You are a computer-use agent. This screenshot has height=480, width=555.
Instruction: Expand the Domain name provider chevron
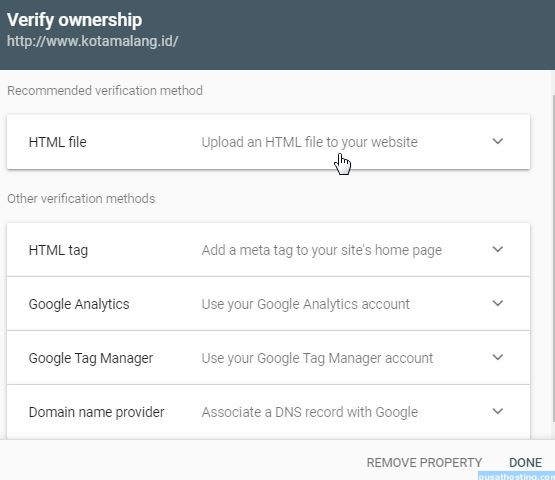[x=497, y=411]
